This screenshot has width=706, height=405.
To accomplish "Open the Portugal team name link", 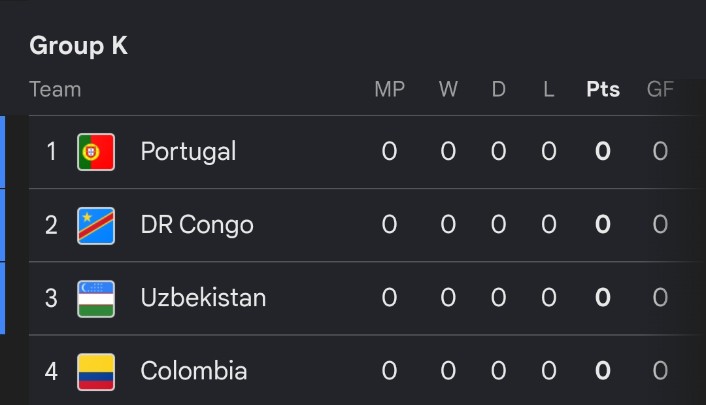I will pos(188,152).
